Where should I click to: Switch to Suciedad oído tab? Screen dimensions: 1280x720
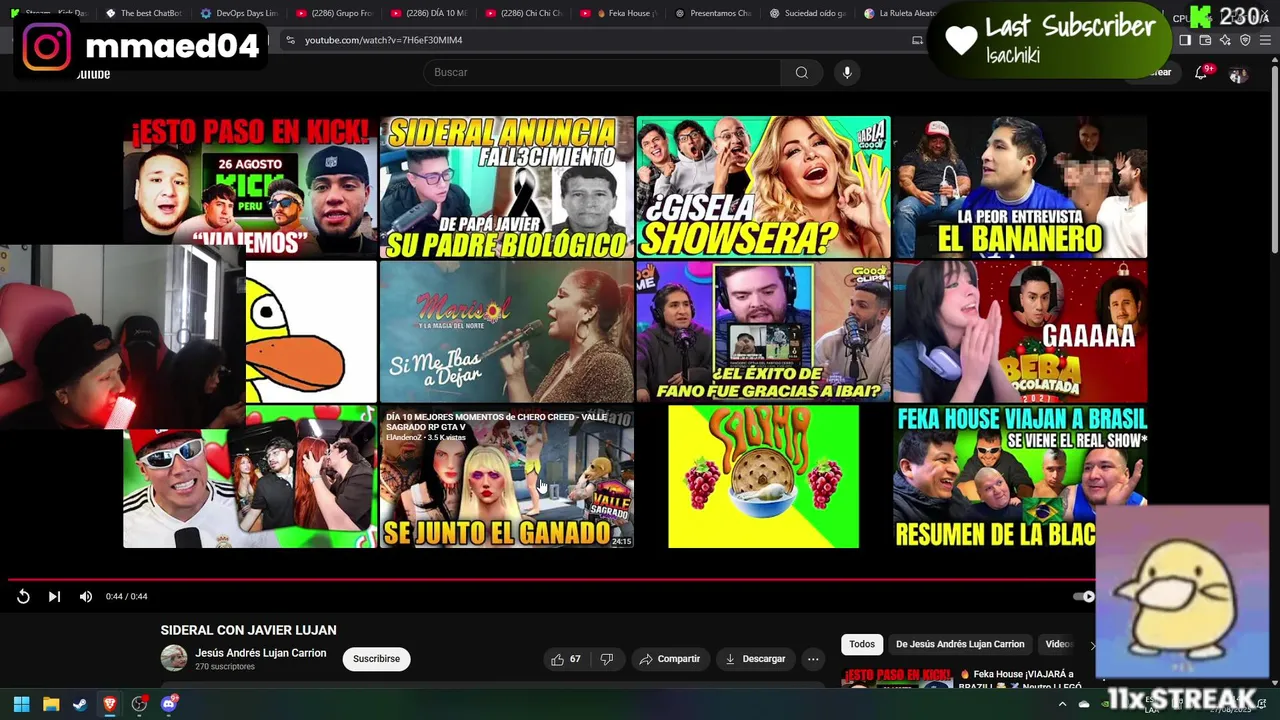(808, 13)
